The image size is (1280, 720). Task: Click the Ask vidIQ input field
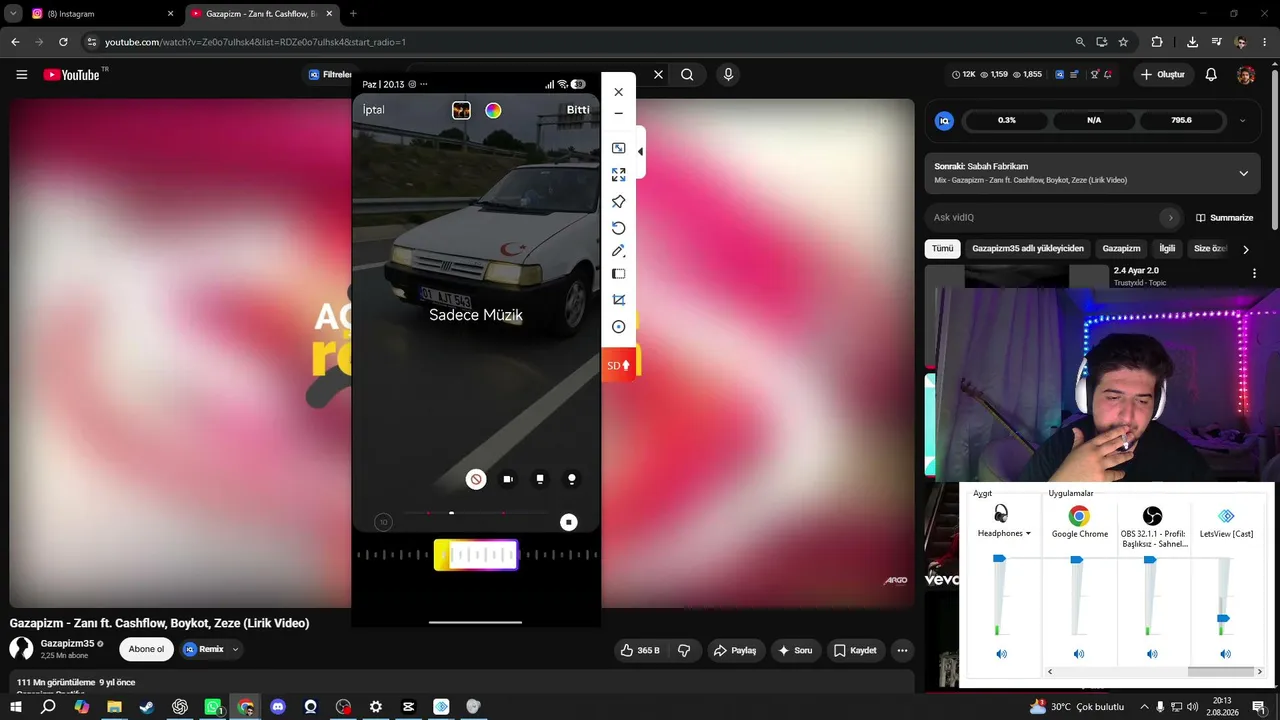click(x=1056, y=217)
